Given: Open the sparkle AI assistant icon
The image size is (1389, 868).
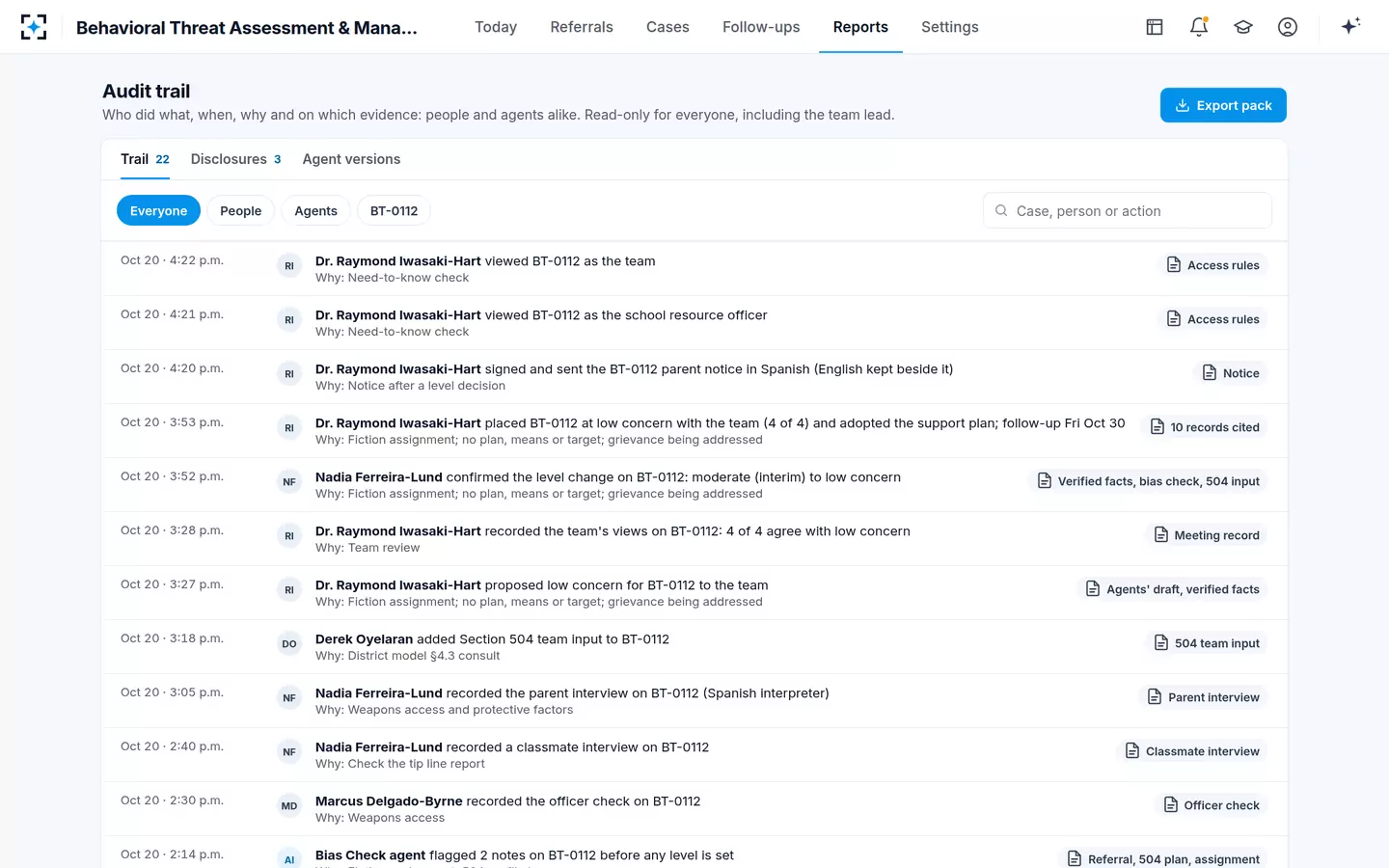Looking at the screenshot, I should tap(1350, 26).
